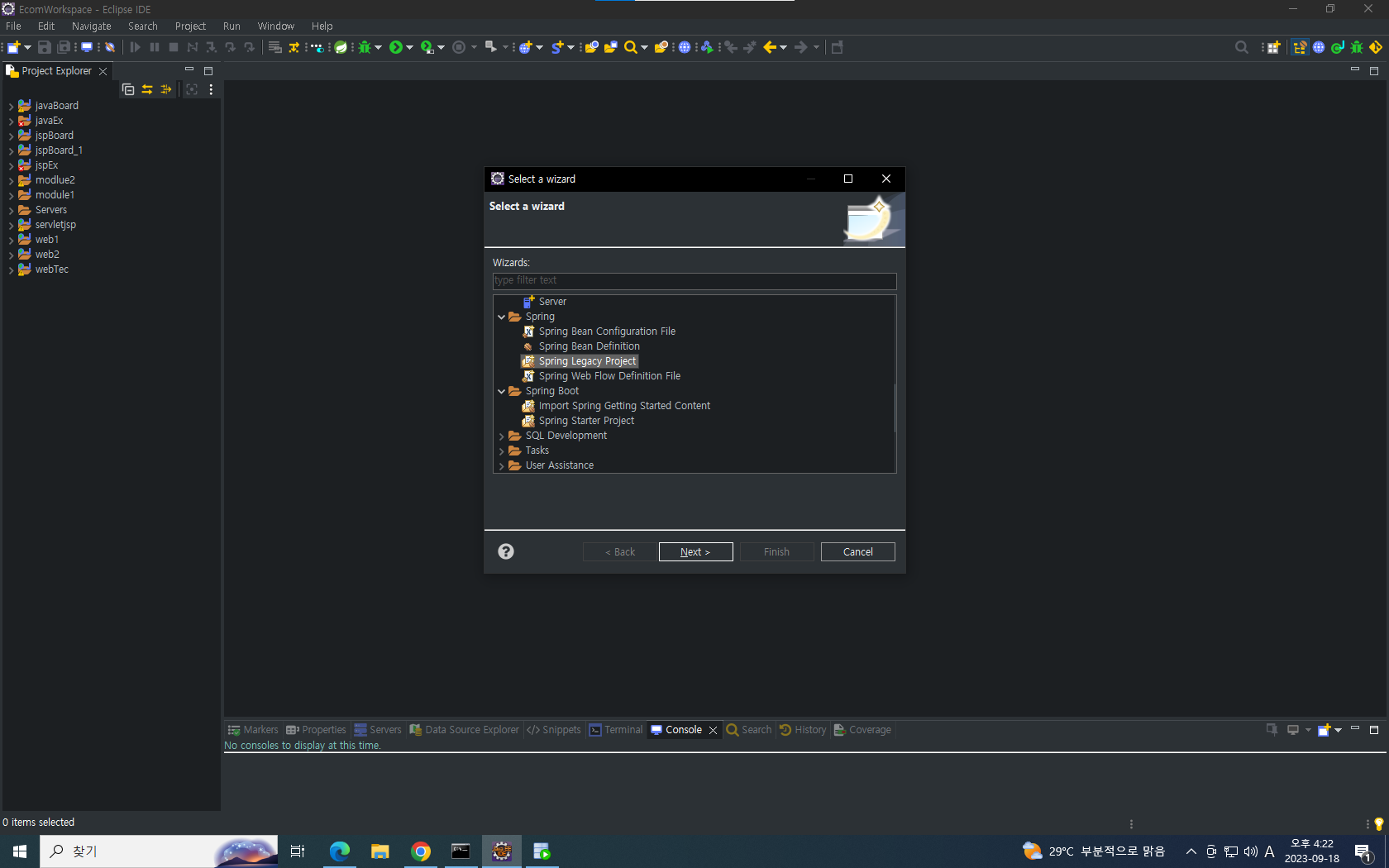Open the Navigate menu
This screenshot has height=868, width=1389.
(91, 26)
